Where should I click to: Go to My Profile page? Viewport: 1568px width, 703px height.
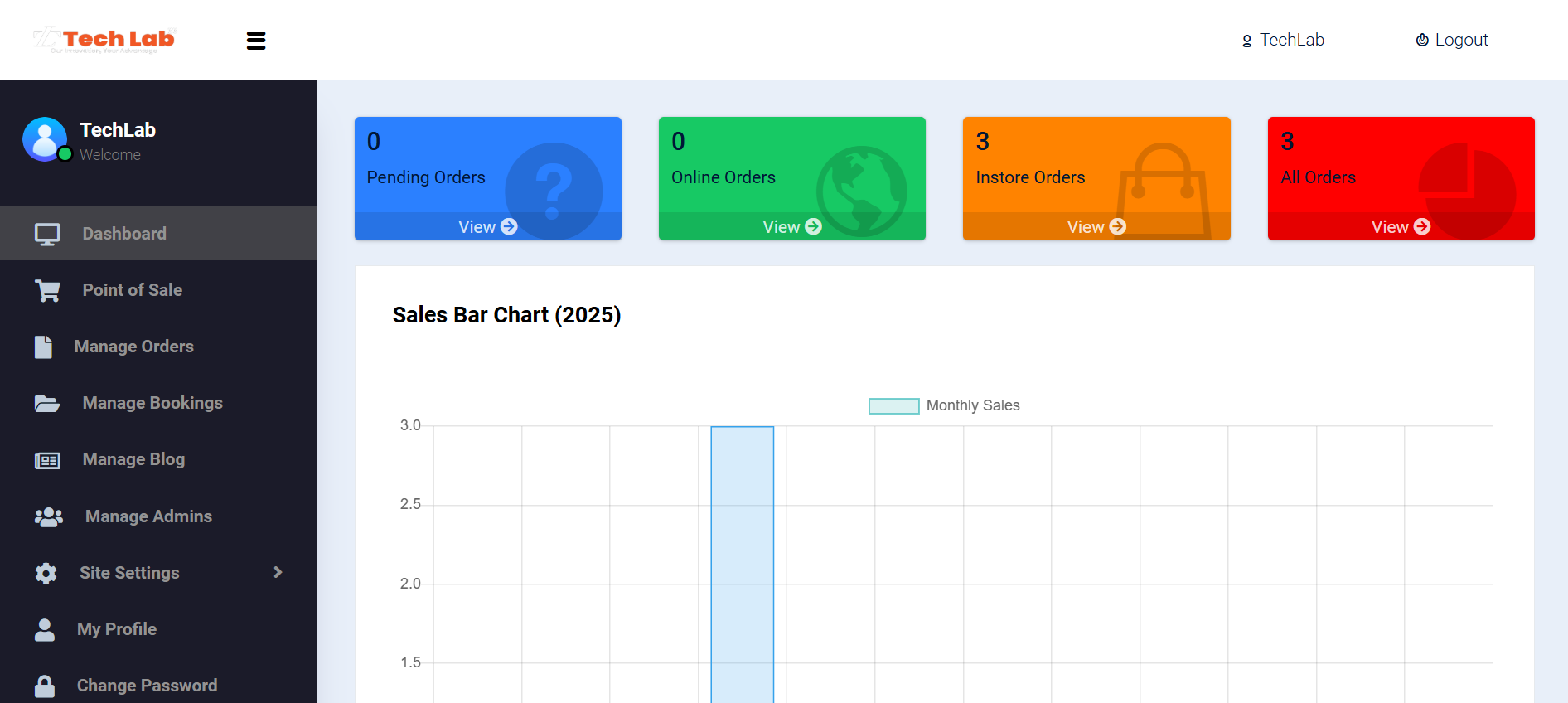click(117, 629)
